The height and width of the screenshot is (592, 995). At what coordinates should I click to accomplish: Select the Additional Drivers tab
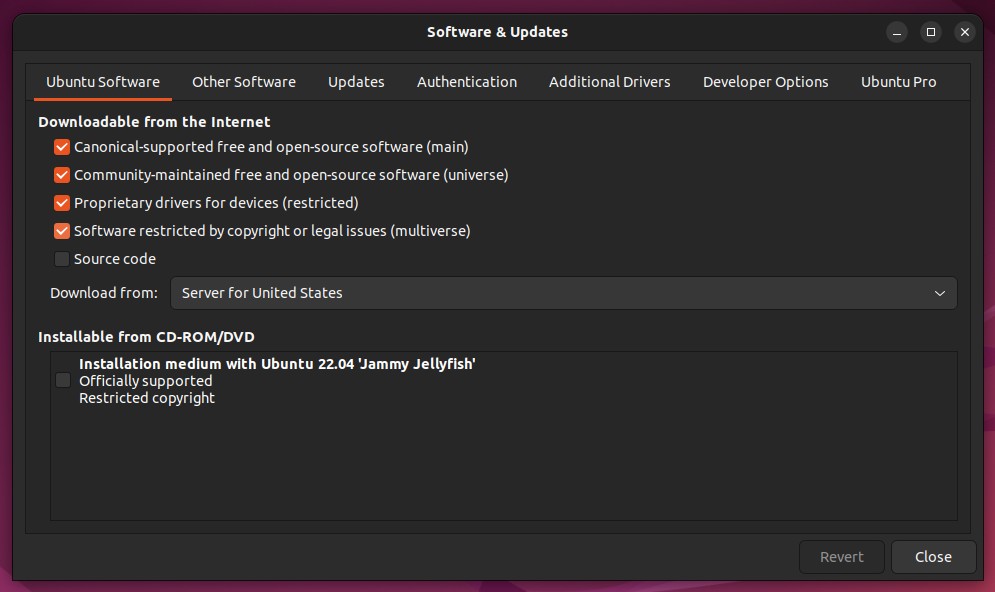[609, 82]
